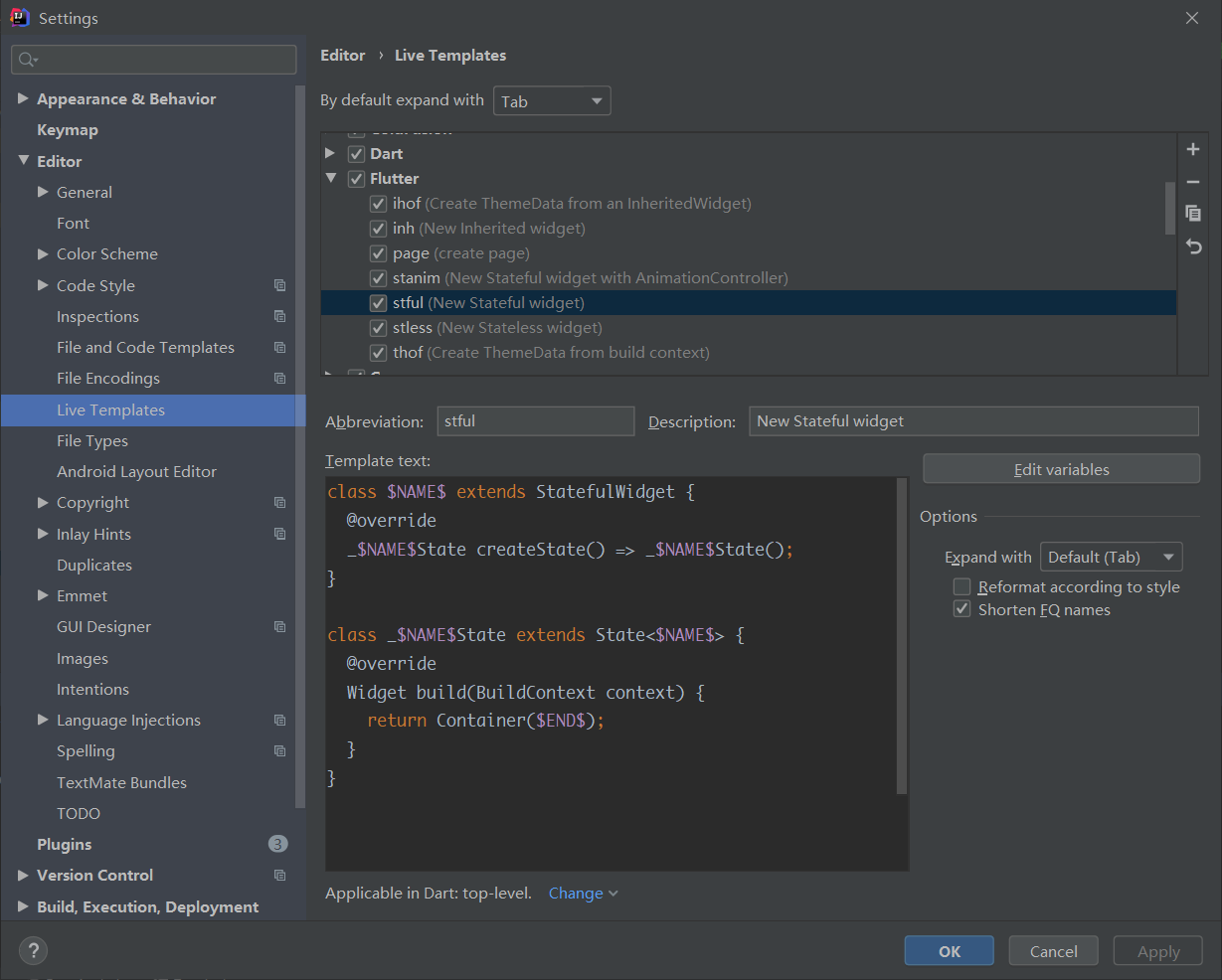Click the Cancel button
The height and width of the screenshot is (980, 1222).
pos(1054,951)
